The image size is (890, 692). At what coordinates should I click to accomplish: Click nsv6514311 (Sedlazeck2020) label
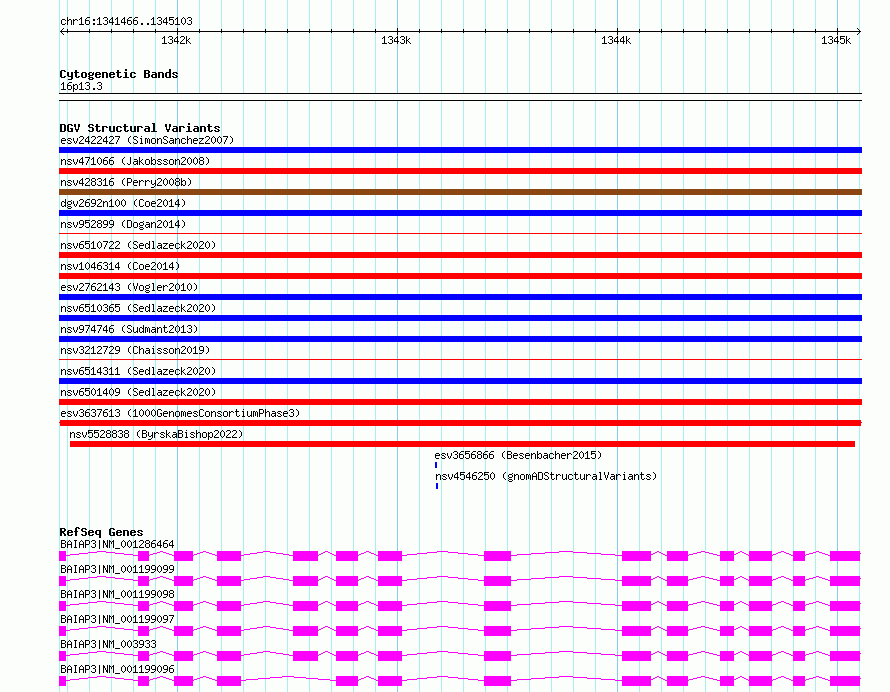[138, 371]
